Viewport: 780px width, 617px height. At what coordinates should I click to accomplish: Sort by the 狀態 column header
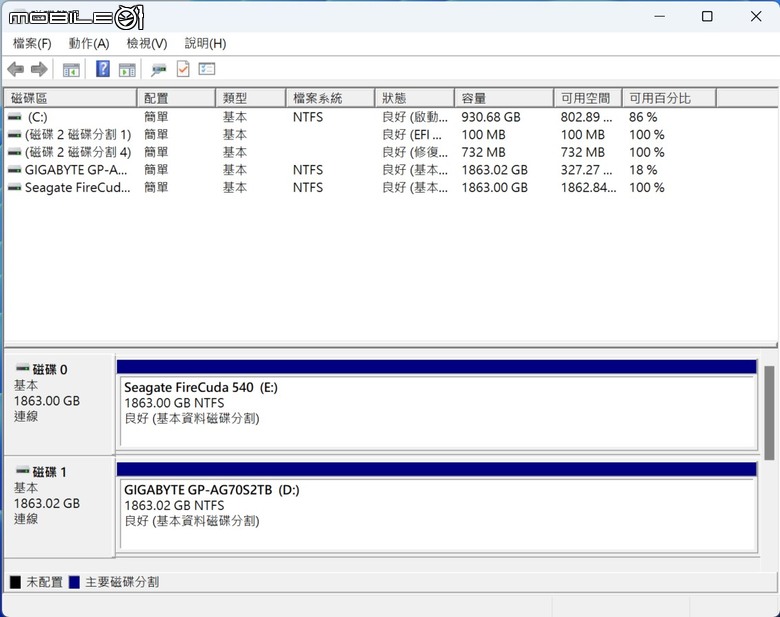[414, 98]
